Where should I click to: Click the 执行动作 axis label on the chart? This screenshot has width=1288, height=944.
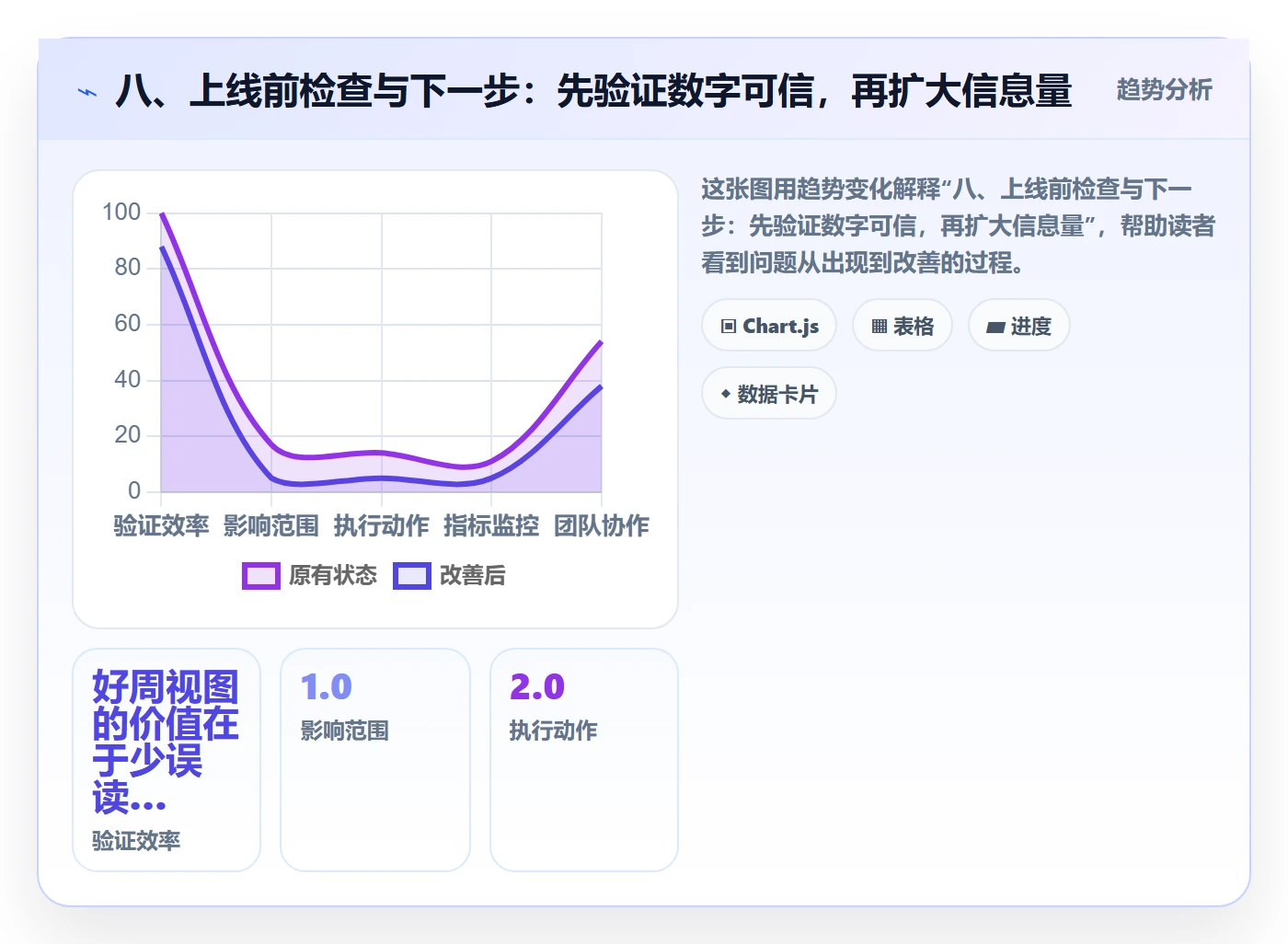(x=382, y=525)
